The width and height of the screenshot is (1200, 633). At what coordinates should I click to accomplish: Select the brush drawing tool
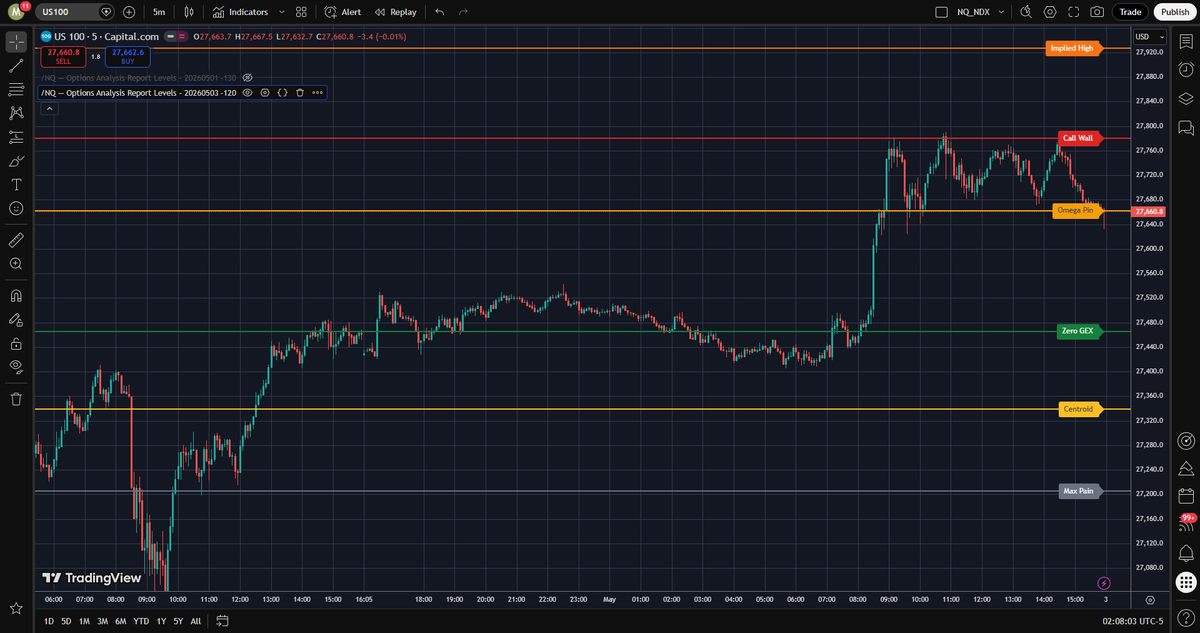point(16,161)
